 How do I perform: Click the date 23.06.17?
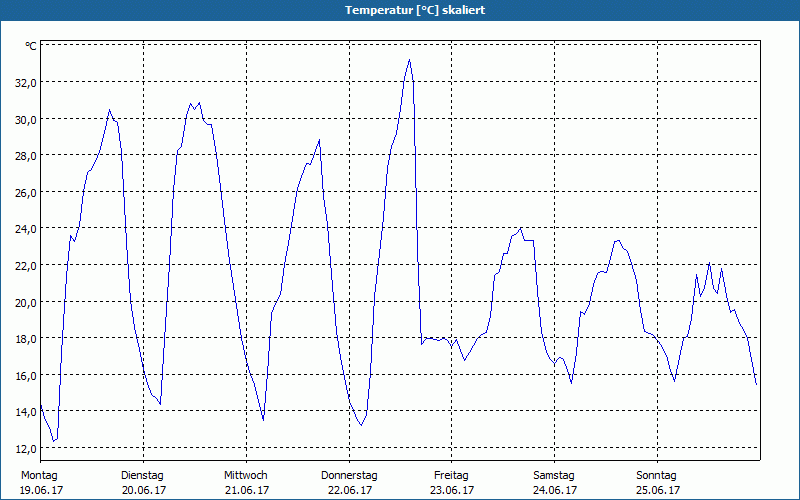pos(452,490)
